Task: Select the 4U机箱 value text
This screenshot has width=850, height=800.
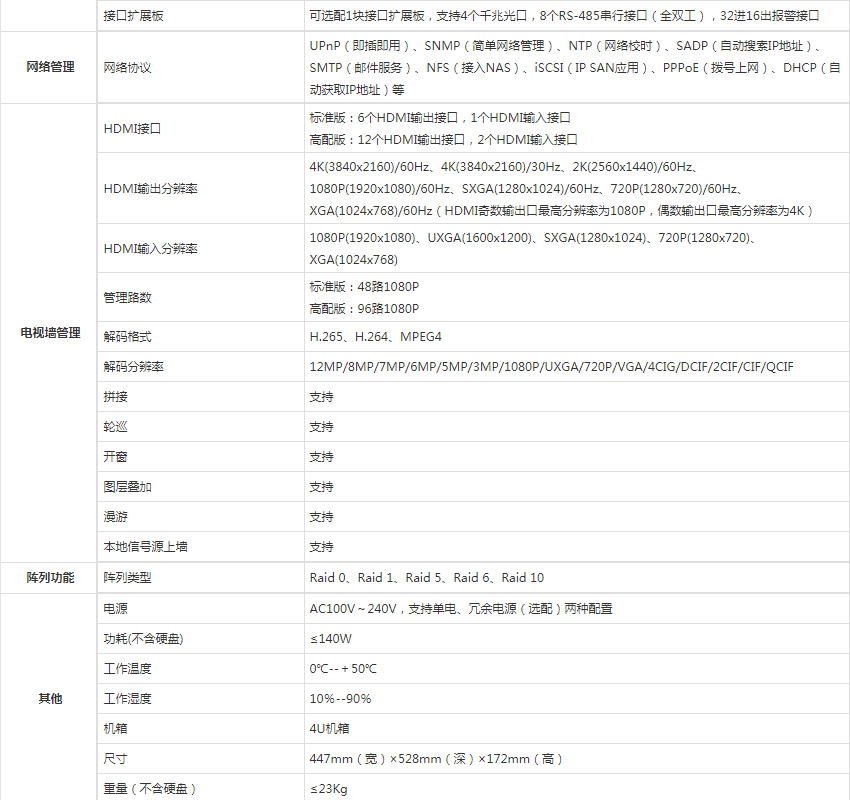Action: 329,728
